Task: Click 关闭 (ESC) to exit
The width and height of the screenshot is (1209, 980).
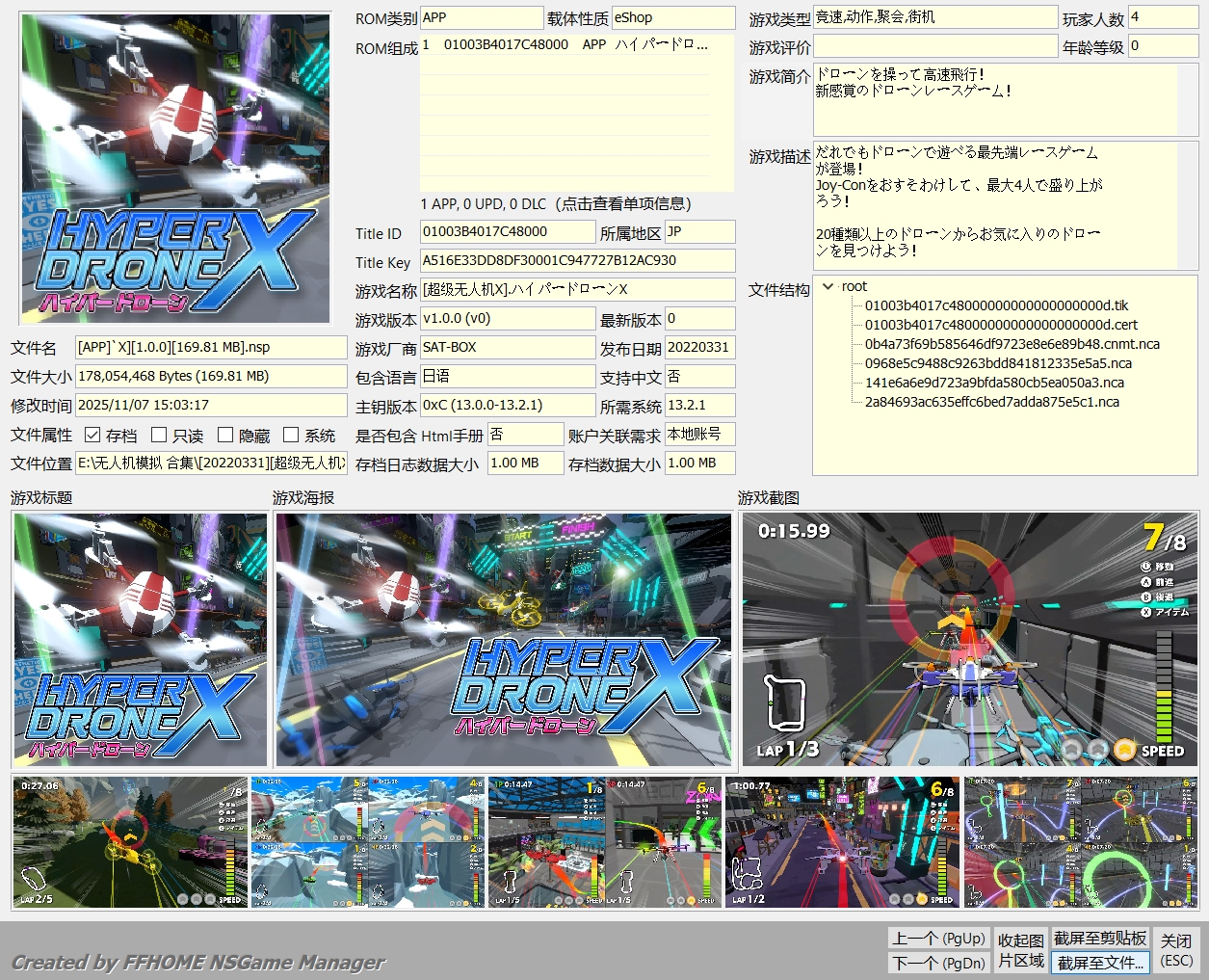Action: [x=1177, y=949]
